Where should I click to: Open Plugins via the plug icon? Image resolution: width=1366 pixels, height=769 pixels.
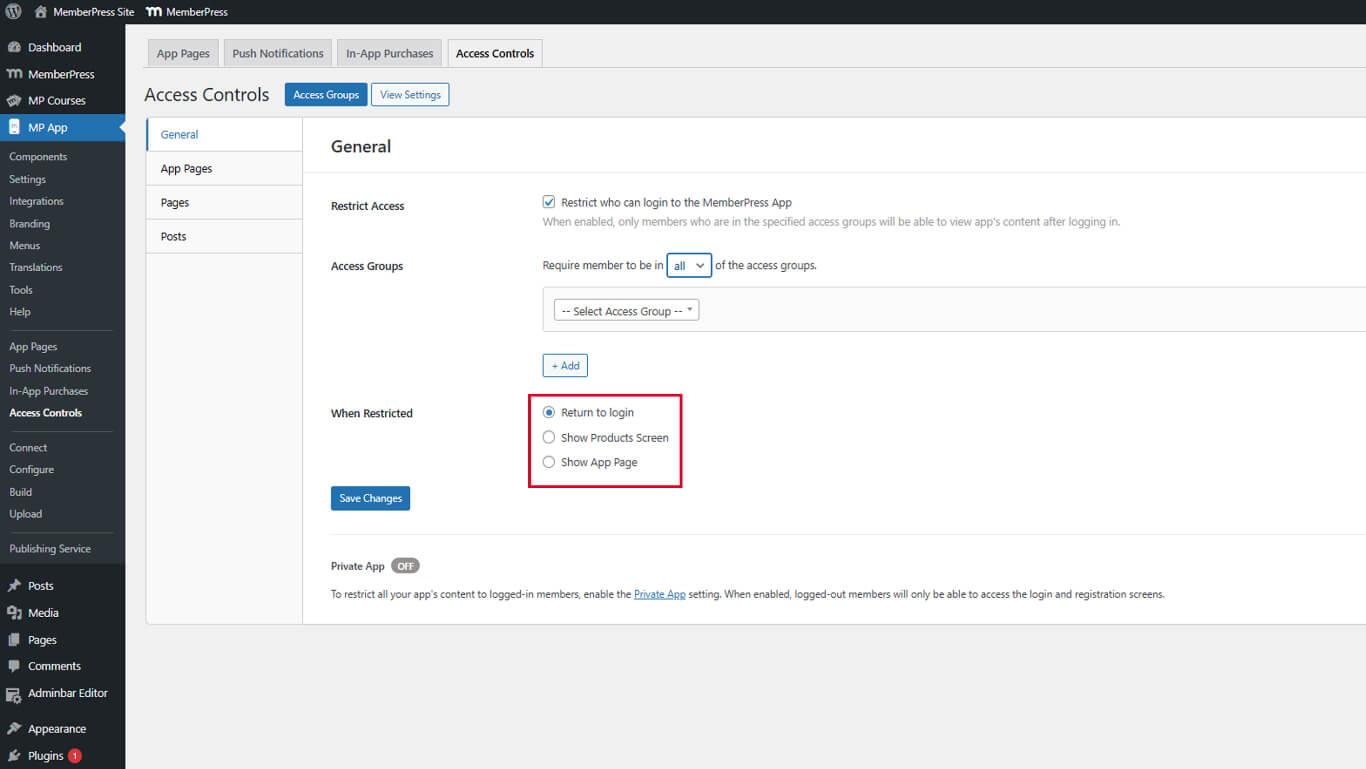[14, 756]
